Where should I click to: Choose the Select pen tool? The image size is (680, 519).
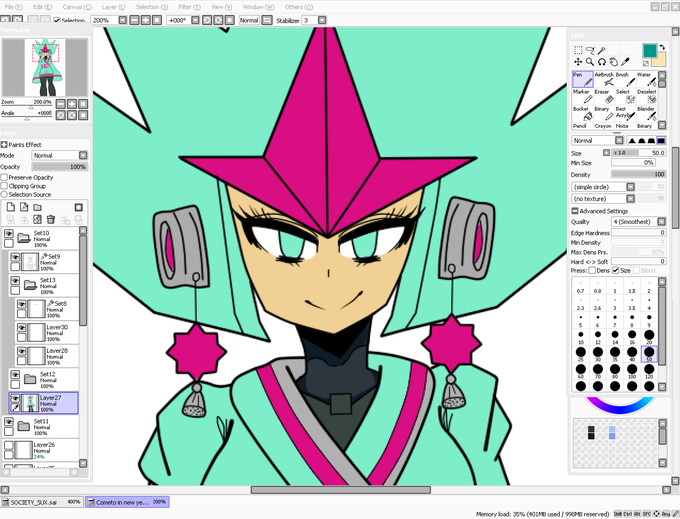625,97
